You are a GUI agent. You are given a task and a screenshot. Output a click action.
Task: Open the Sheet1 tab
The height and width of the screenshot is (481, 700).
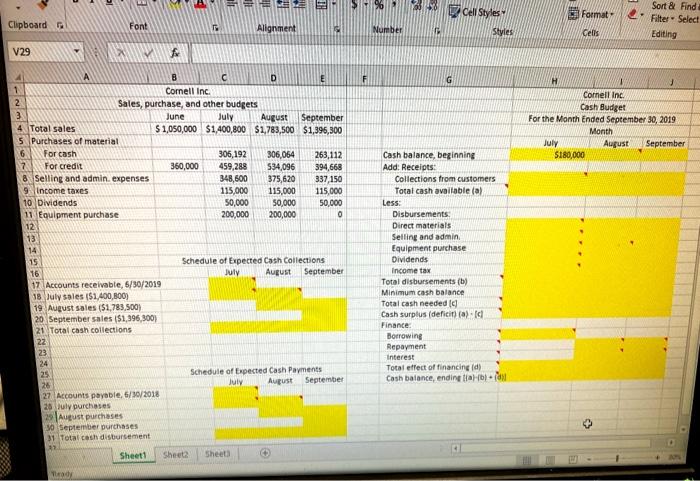(x=133, y=456)
